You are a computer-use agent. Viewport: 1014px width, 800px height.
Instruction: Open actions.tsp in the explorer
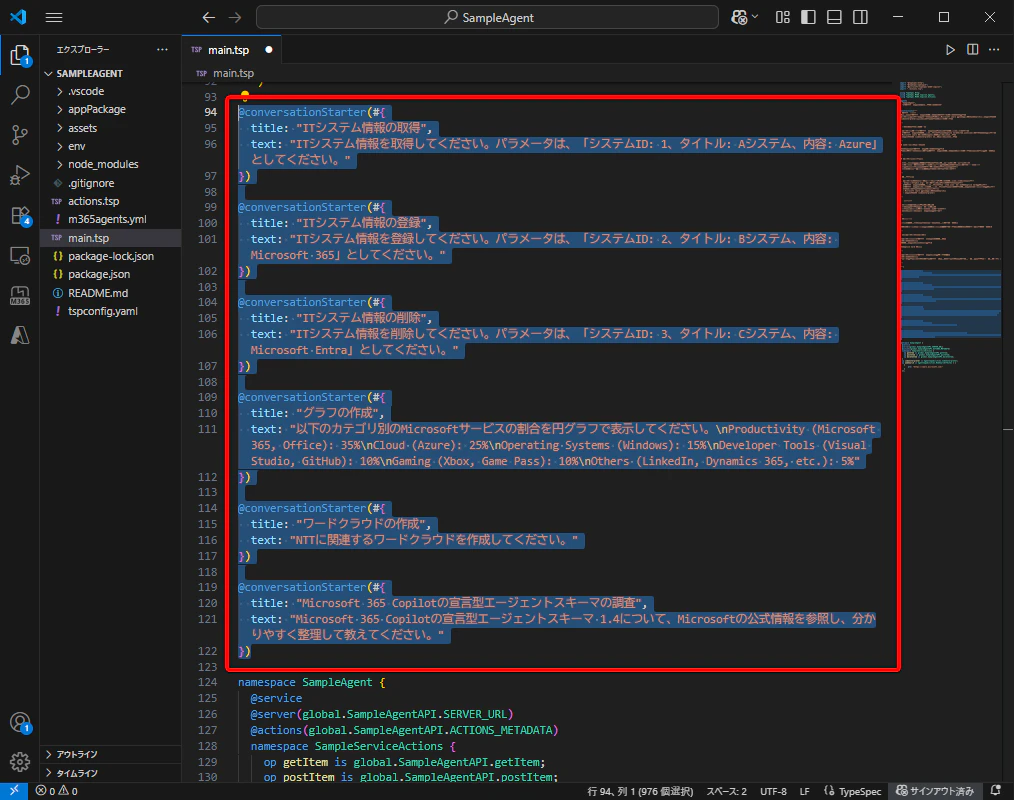pyautogui.click(x=111, y=201)
